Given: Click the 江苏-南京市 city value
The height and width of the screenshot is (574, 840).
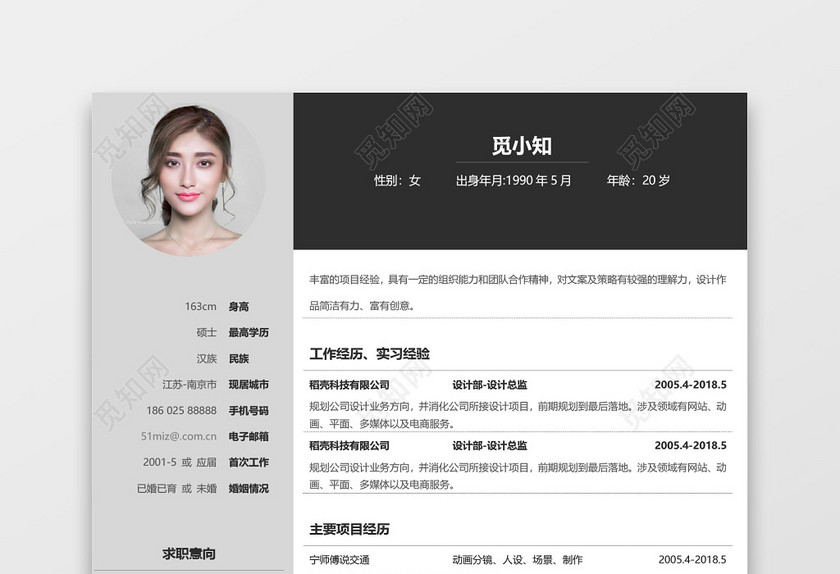Looking at the screenshot, I should pos(190,384).
